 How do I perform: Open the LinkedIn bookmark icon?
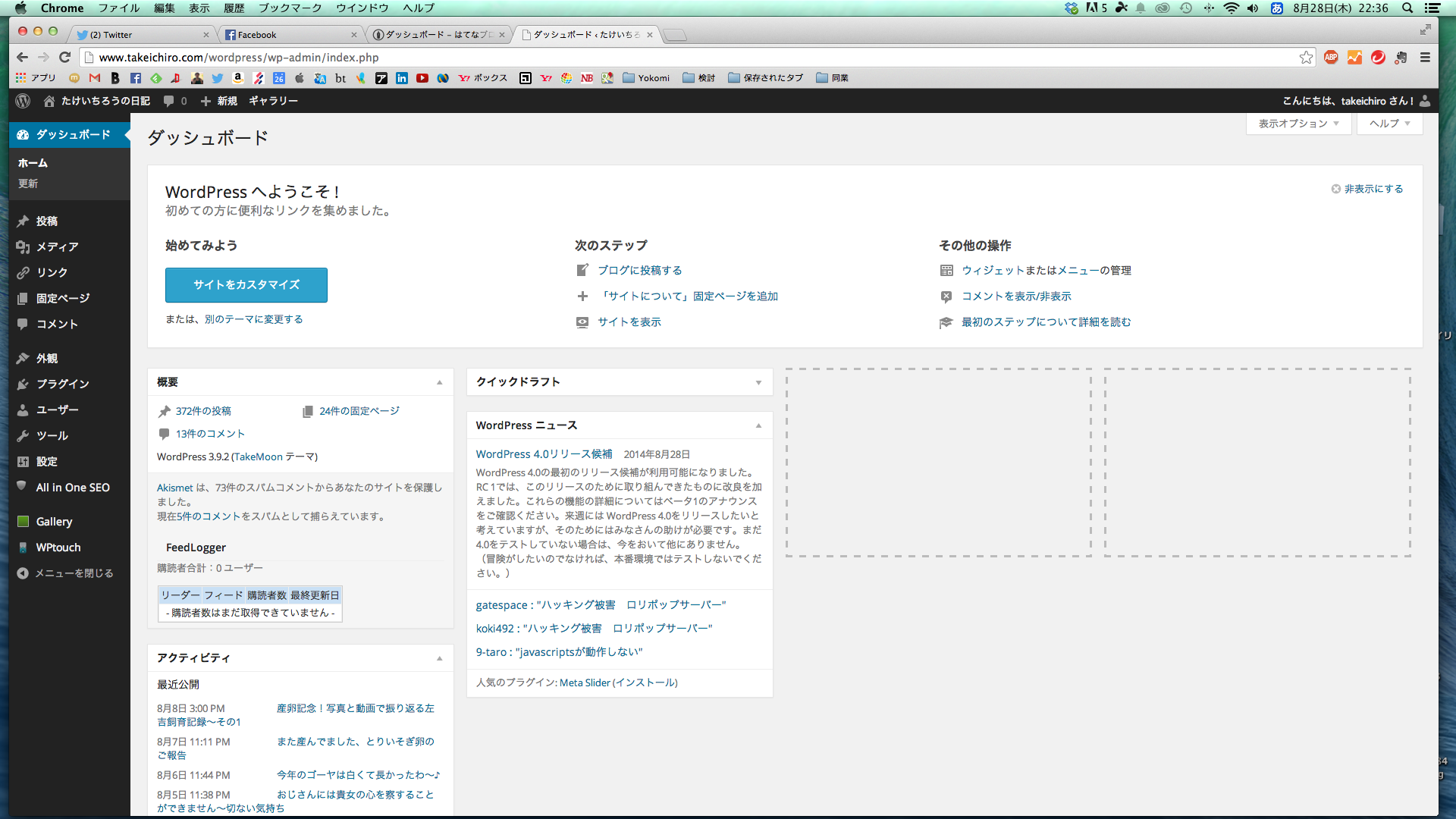click(402, 78)
